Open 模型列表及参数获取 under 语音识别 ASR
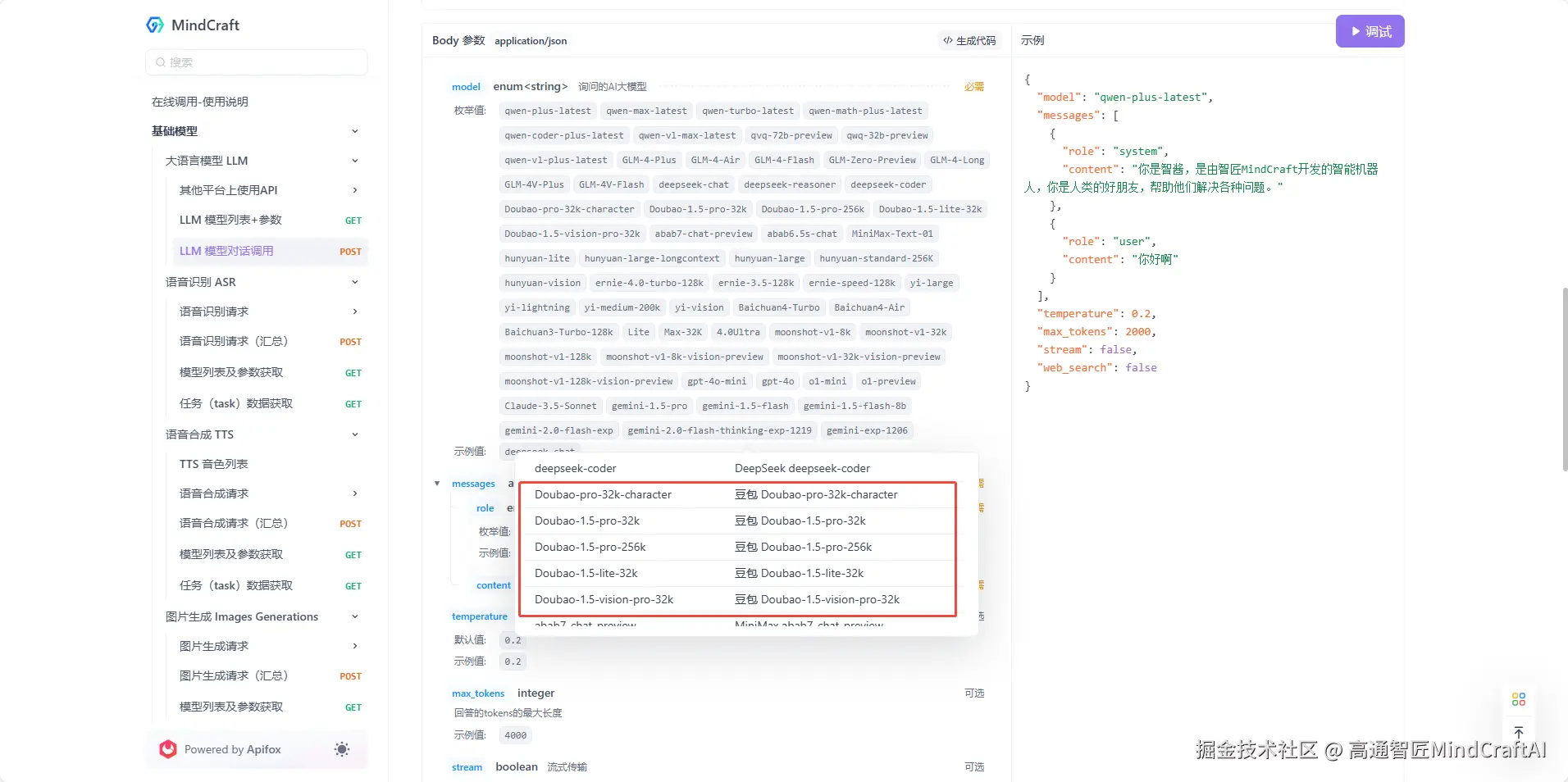The image size is (1568, 782). (271, 372)
